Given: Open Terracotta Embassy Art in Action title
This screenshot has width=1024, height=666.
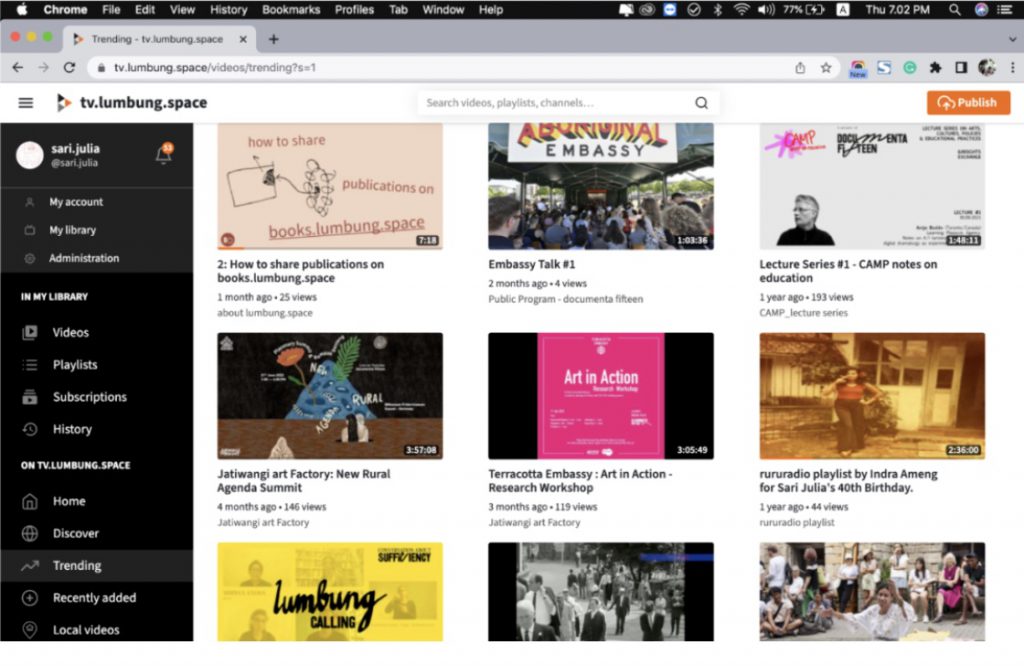Looking at the screenshot, I should [580, 481].
